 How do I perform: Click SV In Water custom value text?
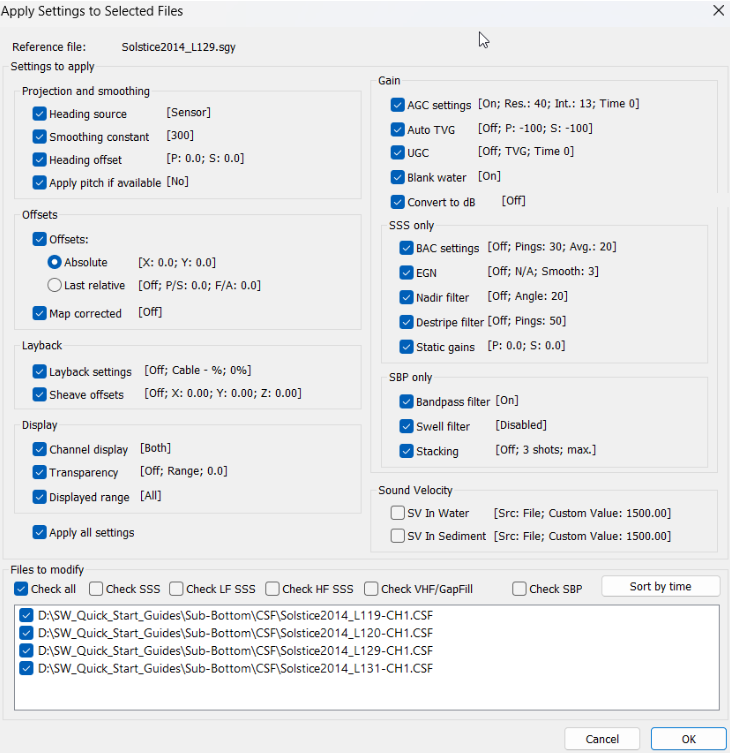[582, 513]
